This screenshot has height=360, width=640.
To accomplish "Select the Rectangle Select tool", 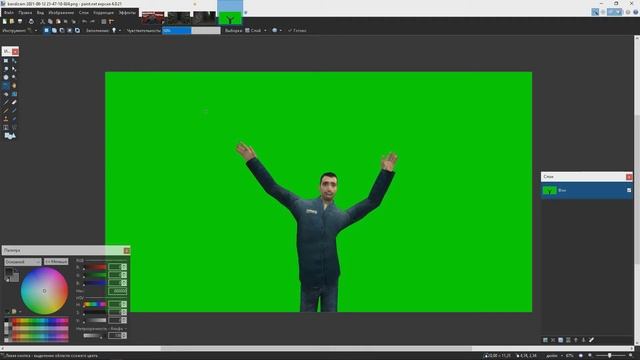I will [6, 61].
